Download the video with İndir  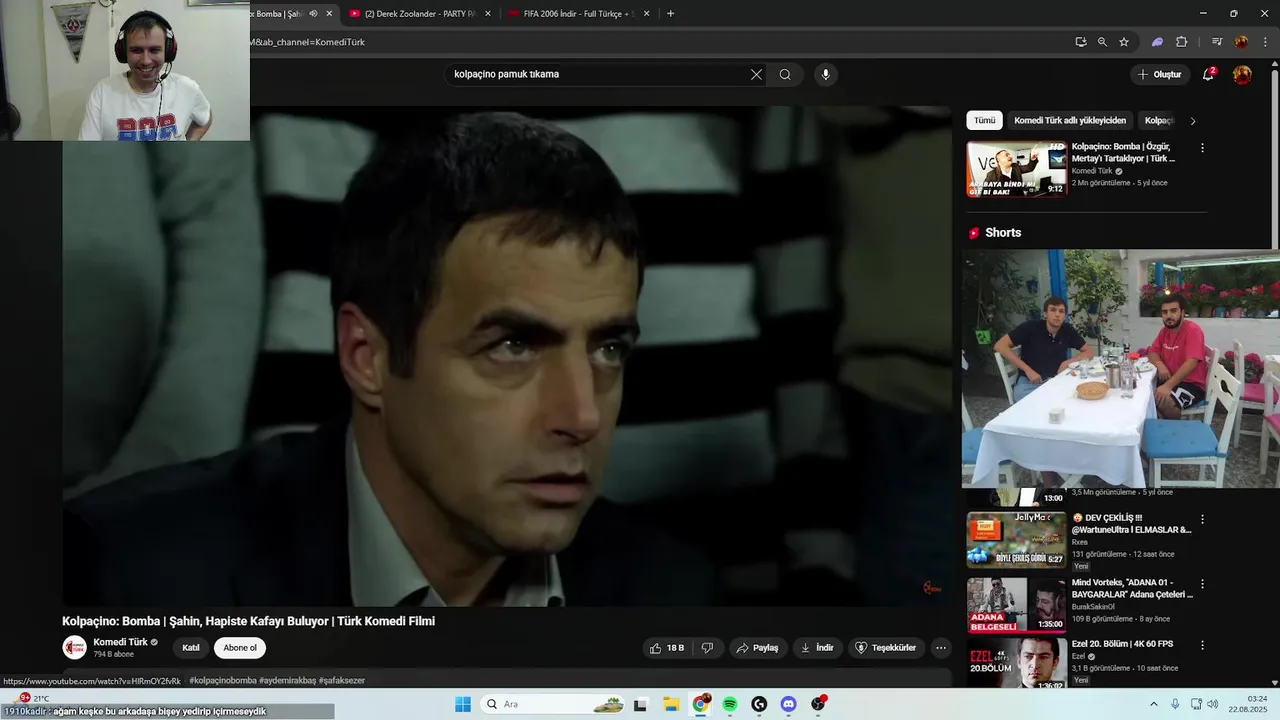(x=817, y=648)
